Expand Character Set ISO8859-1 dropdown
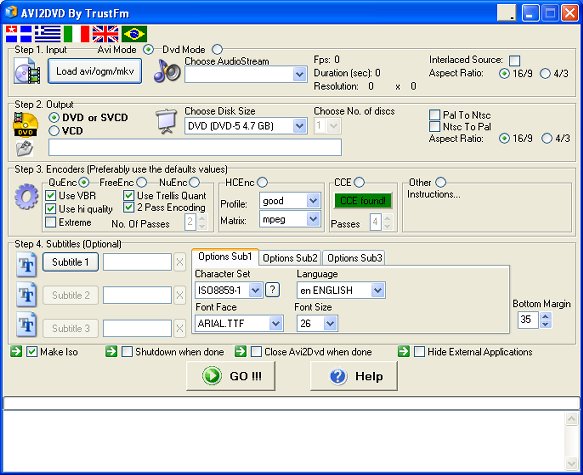The height and width of the screenshot is (475, 583). pyautogui.click(x=255, y=290)
